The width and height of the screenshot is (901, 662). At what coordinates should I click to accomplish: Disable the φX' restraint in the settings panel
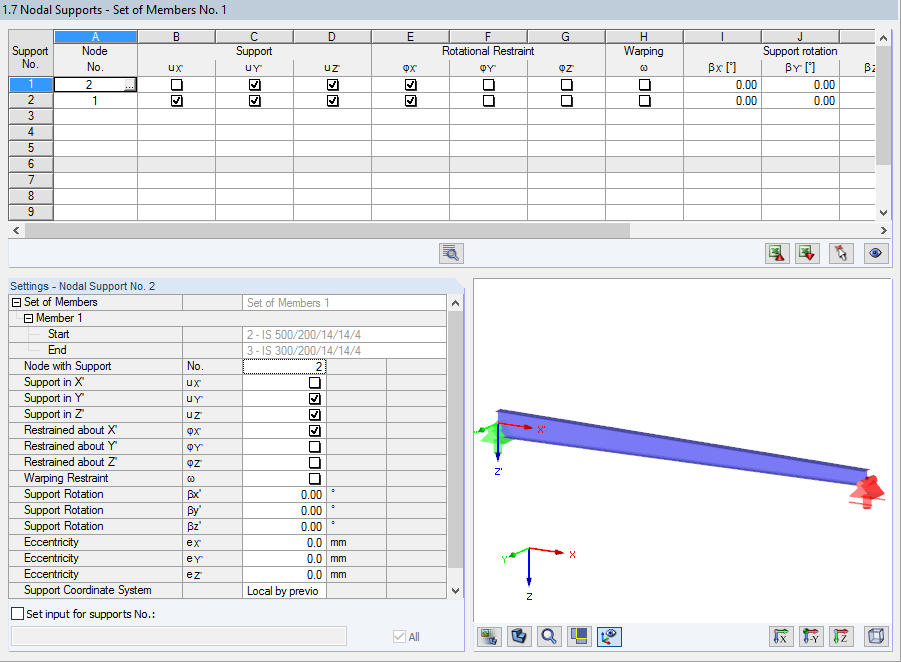pos(313,430)
